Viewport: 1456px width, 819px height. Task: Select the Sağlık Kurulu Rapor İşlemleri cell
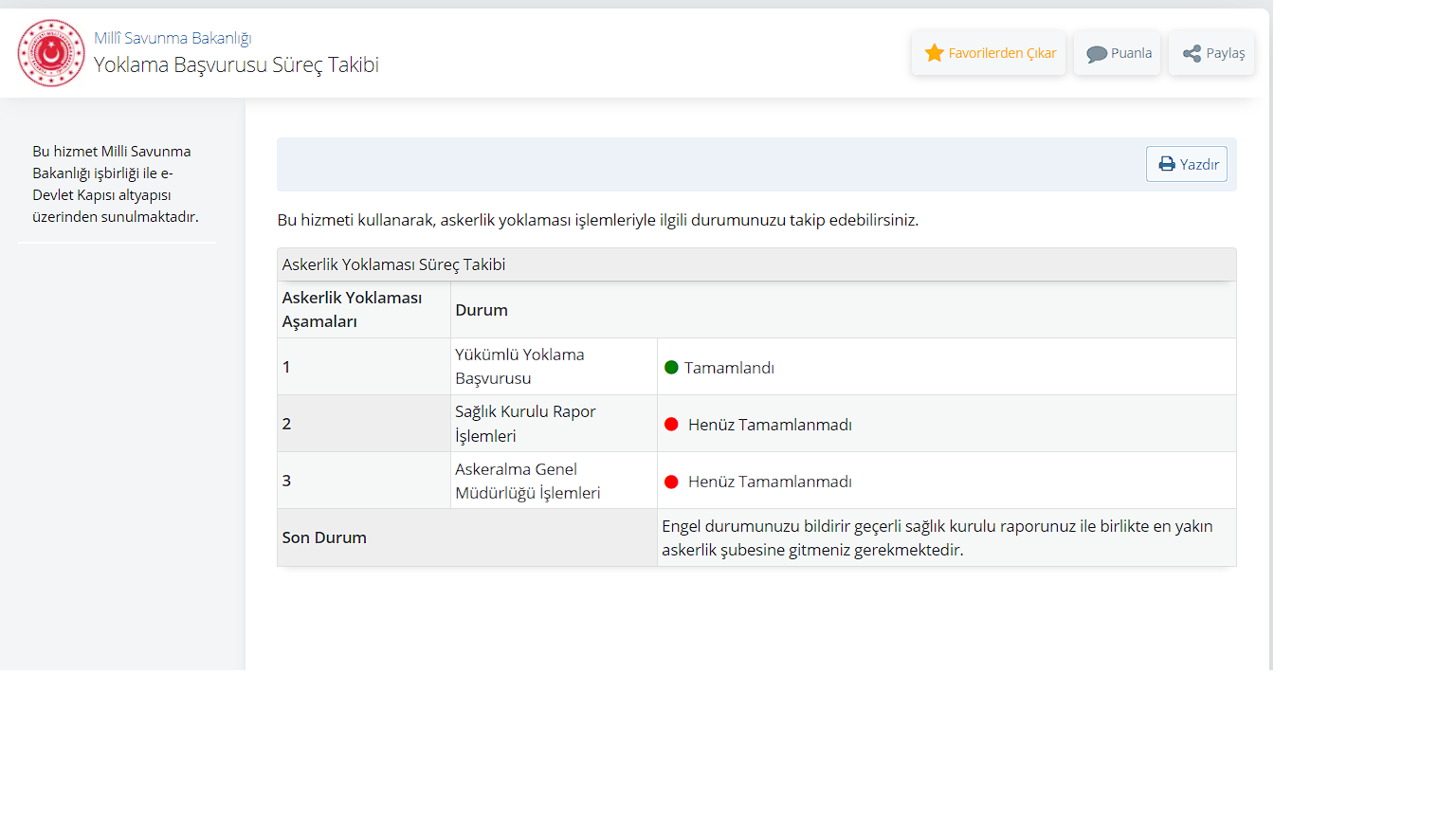tap(525, 424)
